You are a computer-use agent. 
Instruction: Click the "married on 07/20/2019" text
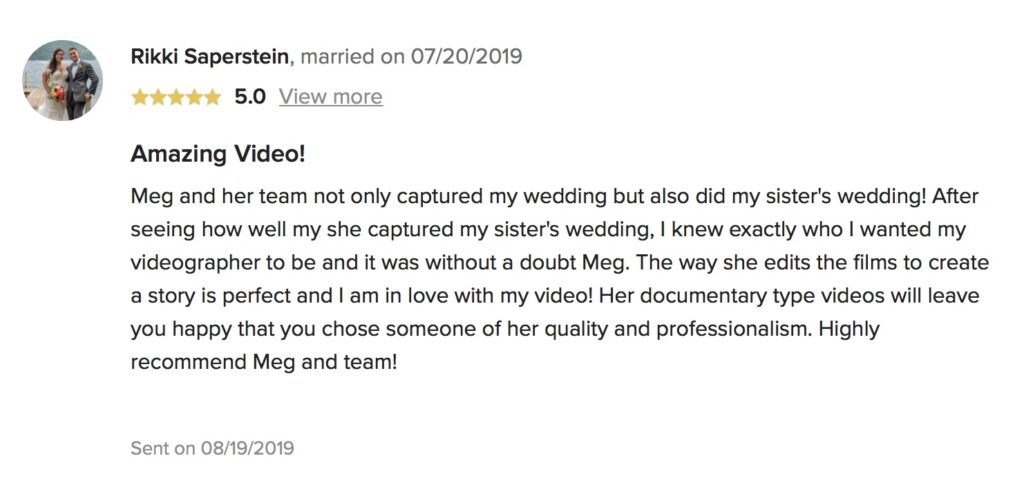[x=411, y=56]
